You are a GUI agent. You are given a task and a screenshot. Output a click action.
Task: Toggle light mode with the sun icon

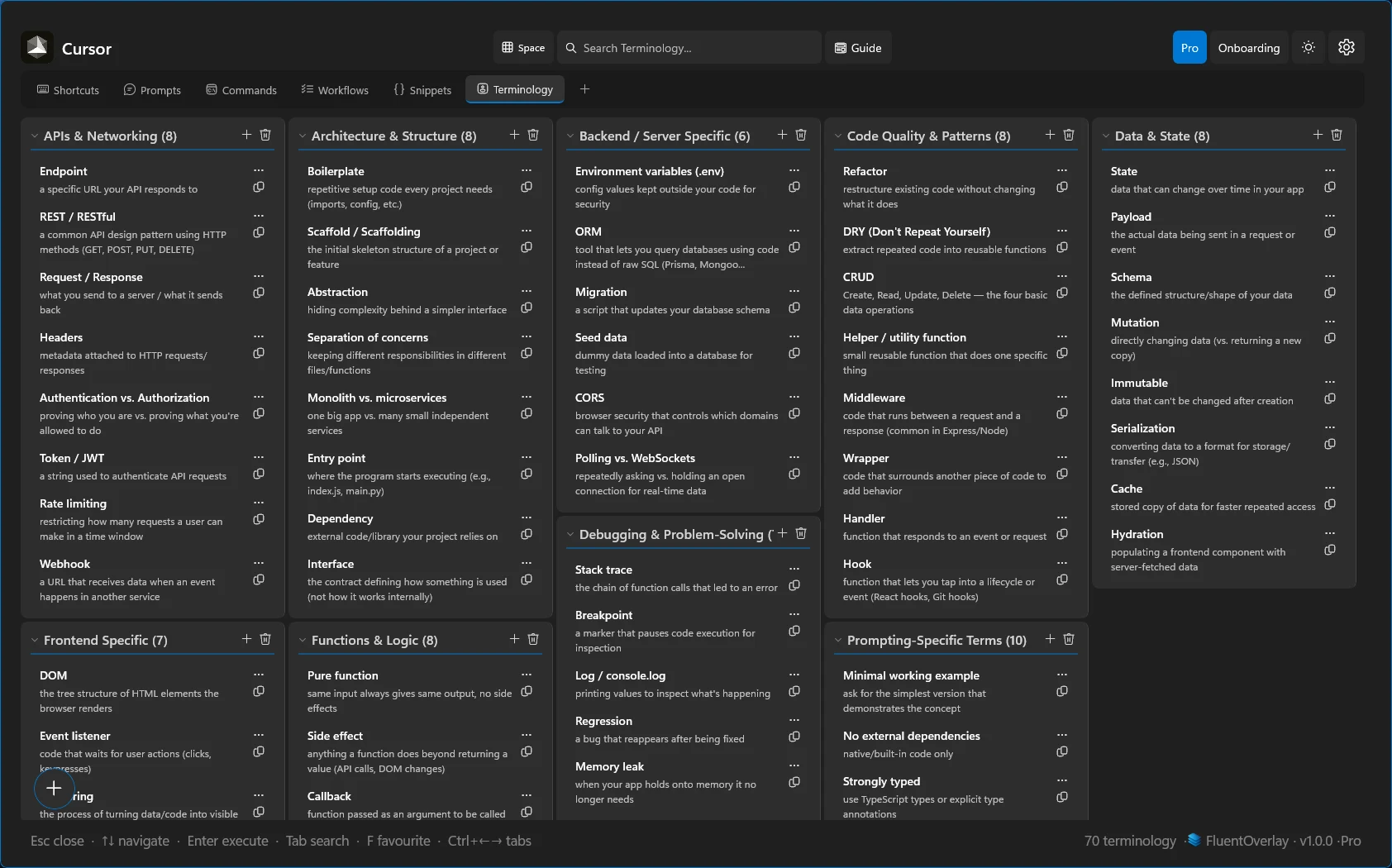(1309, 47)
